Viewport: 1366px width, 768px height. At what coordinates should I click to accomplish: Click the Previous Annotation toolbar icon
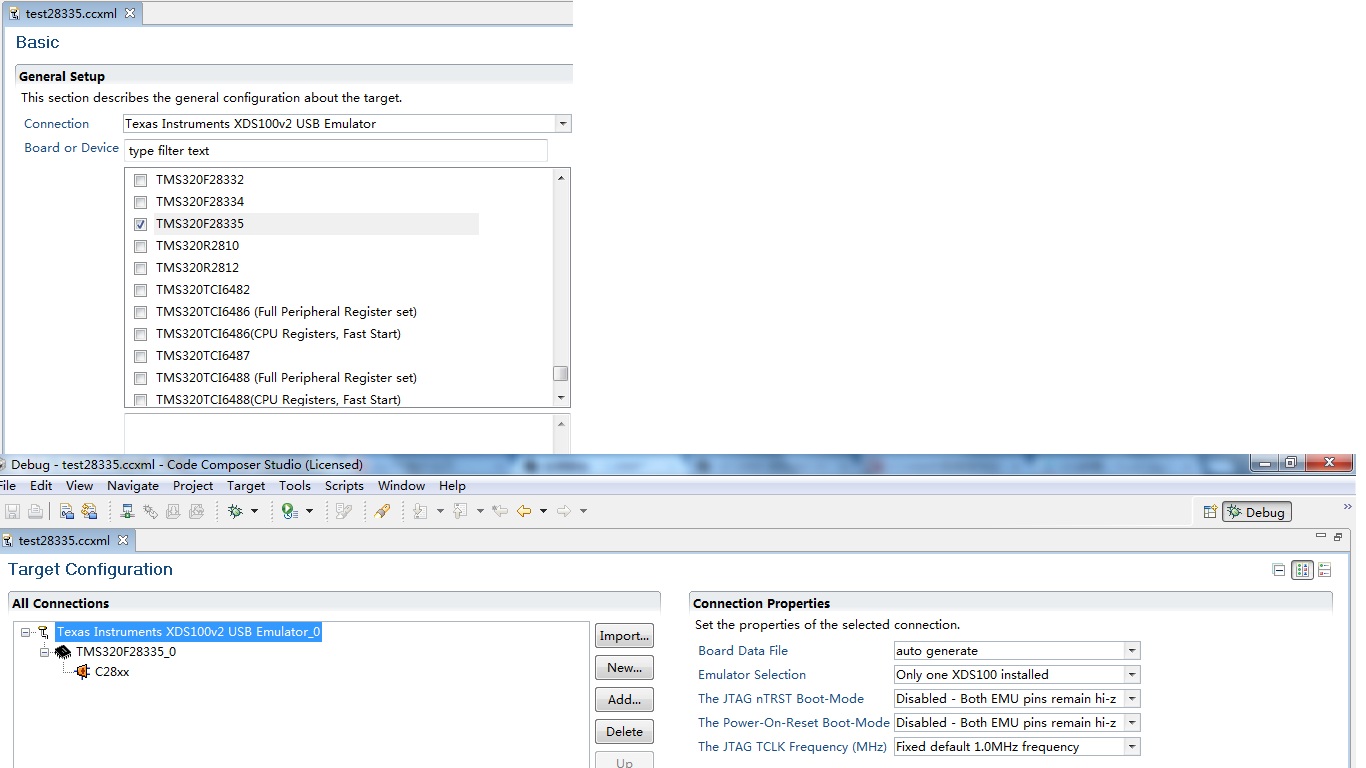click(x=460, y=511)
